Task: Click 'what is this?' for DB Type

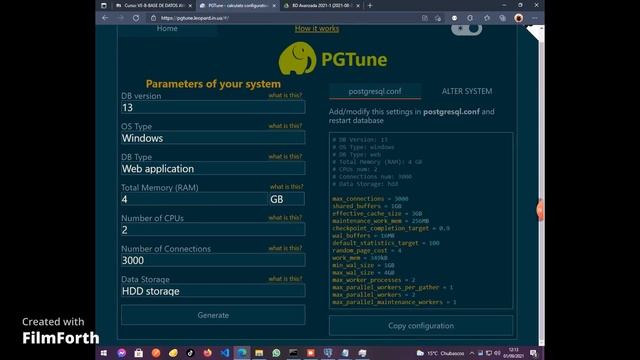Action: click(285, 156)
